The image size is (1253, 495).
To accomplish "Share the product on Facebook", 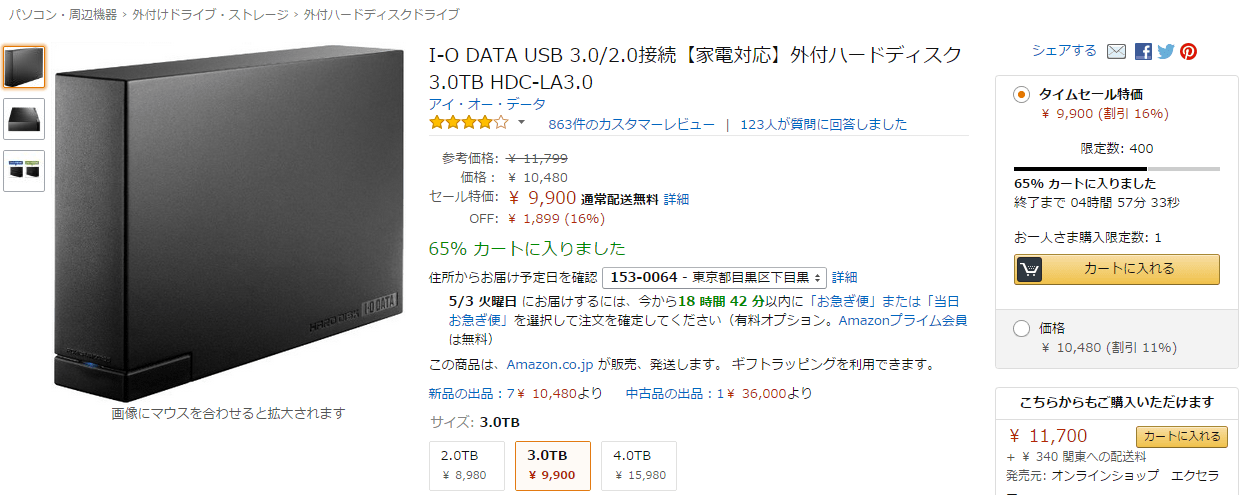I will (x=1144, y=52).
